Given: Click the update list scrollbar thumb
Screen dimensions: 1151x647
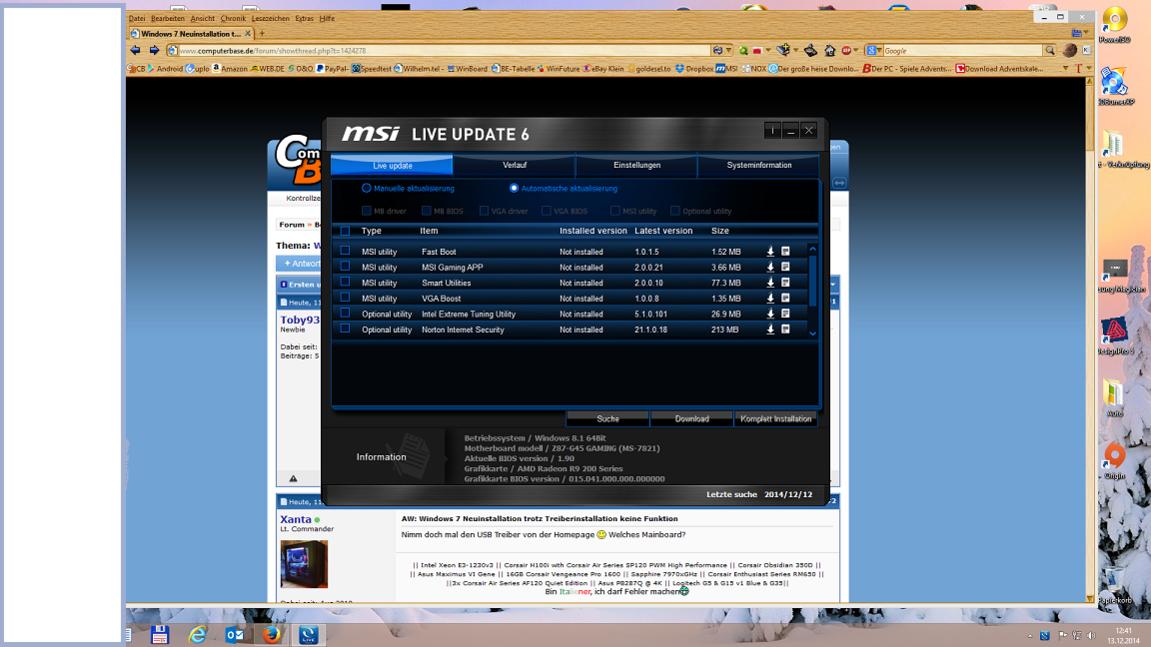Looking at the screenshot, I should [x=813, y=281].
